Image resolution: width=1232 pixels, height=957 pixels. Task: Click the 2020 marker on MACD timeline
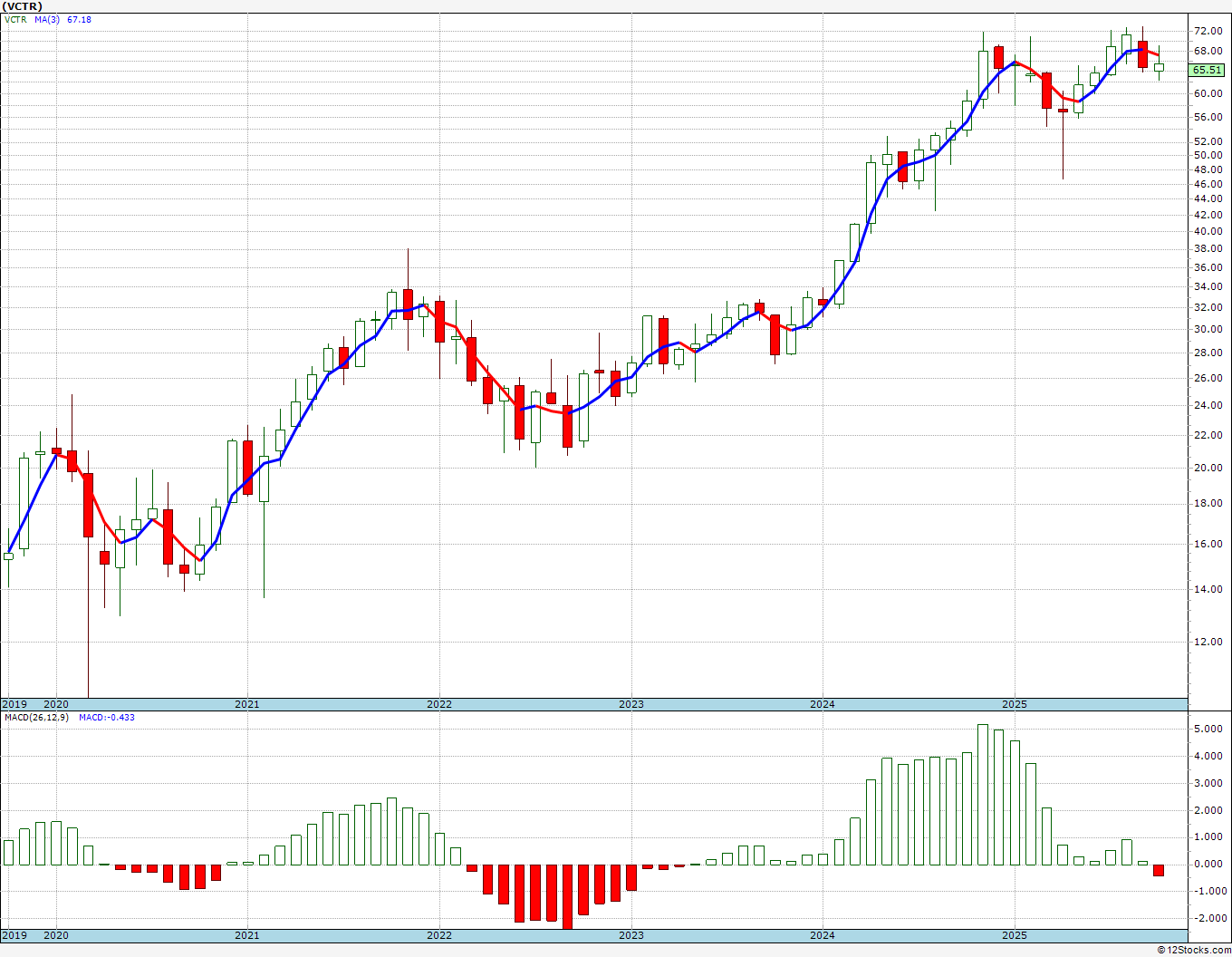click(x=56, y=935)
